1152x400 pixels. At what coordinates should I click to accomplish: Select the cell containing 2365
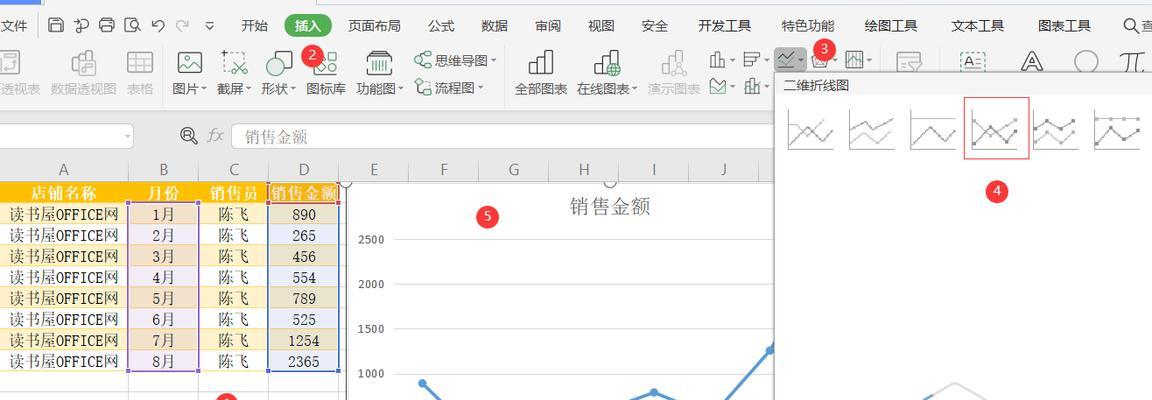[x=303, y=361]
